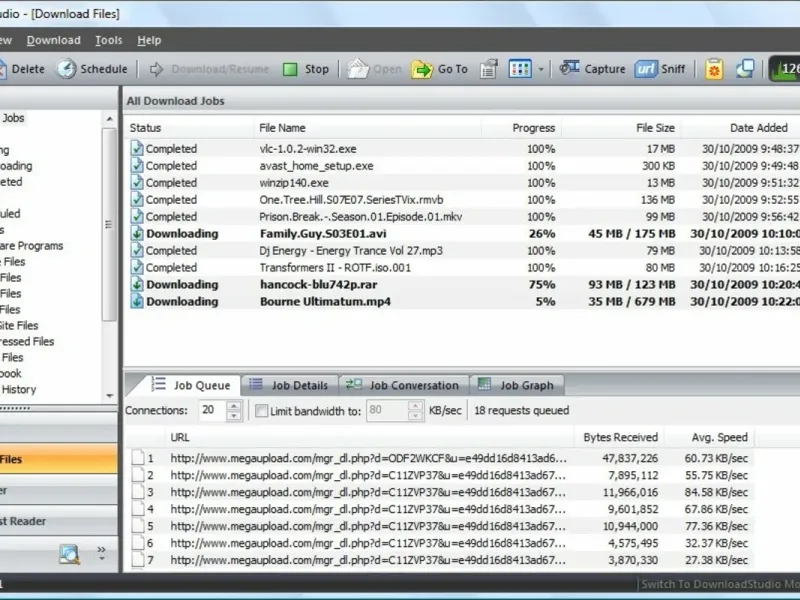The width and height of the screenshot is (800, 600).
Task: Open History in the sidebar tree
Action: pyautogui.click(x=18, y=389)
